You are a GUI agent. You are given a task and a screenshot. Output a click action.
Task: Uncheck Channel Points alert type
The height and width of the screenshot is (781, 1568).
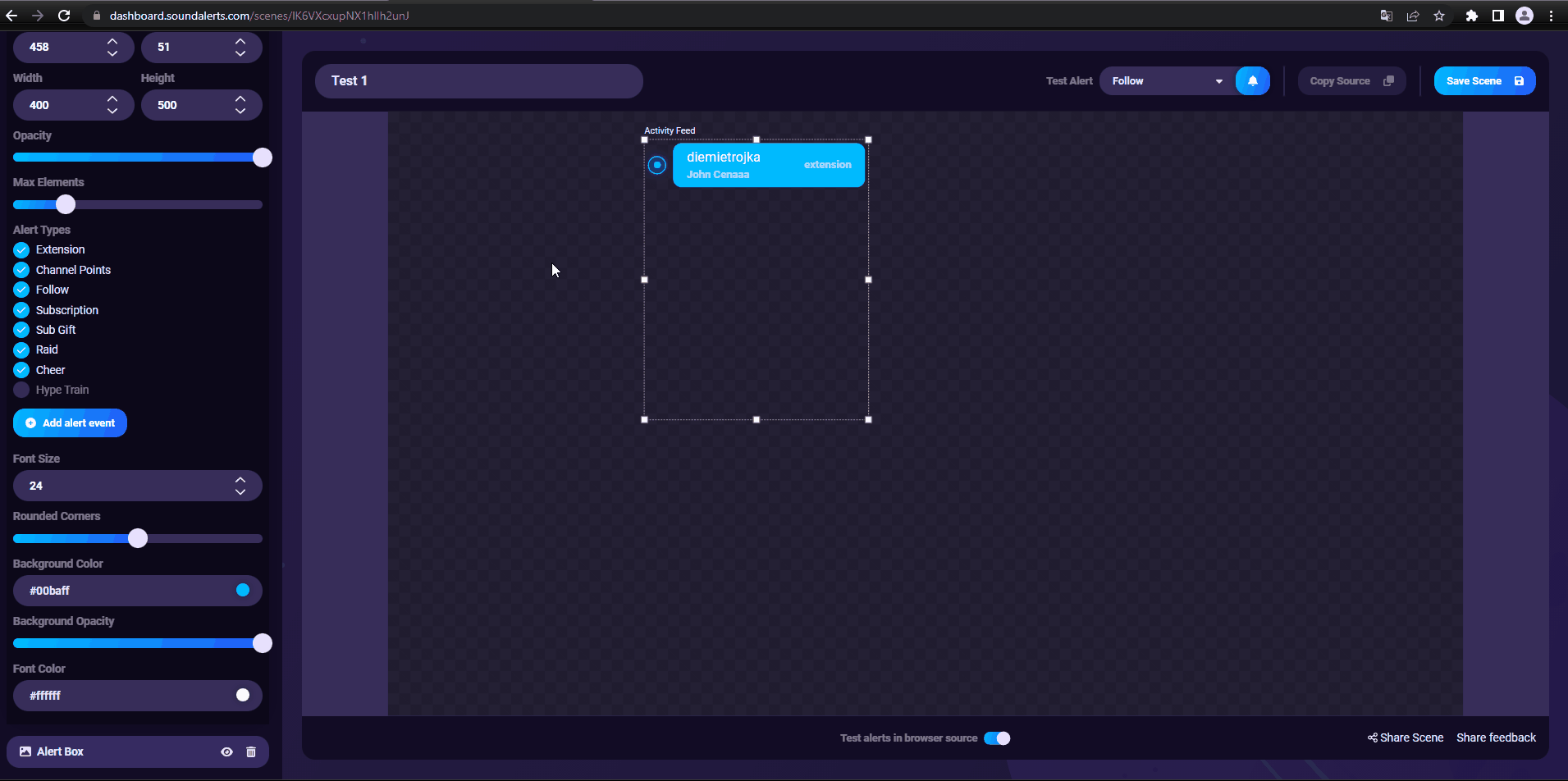point(21,270)
